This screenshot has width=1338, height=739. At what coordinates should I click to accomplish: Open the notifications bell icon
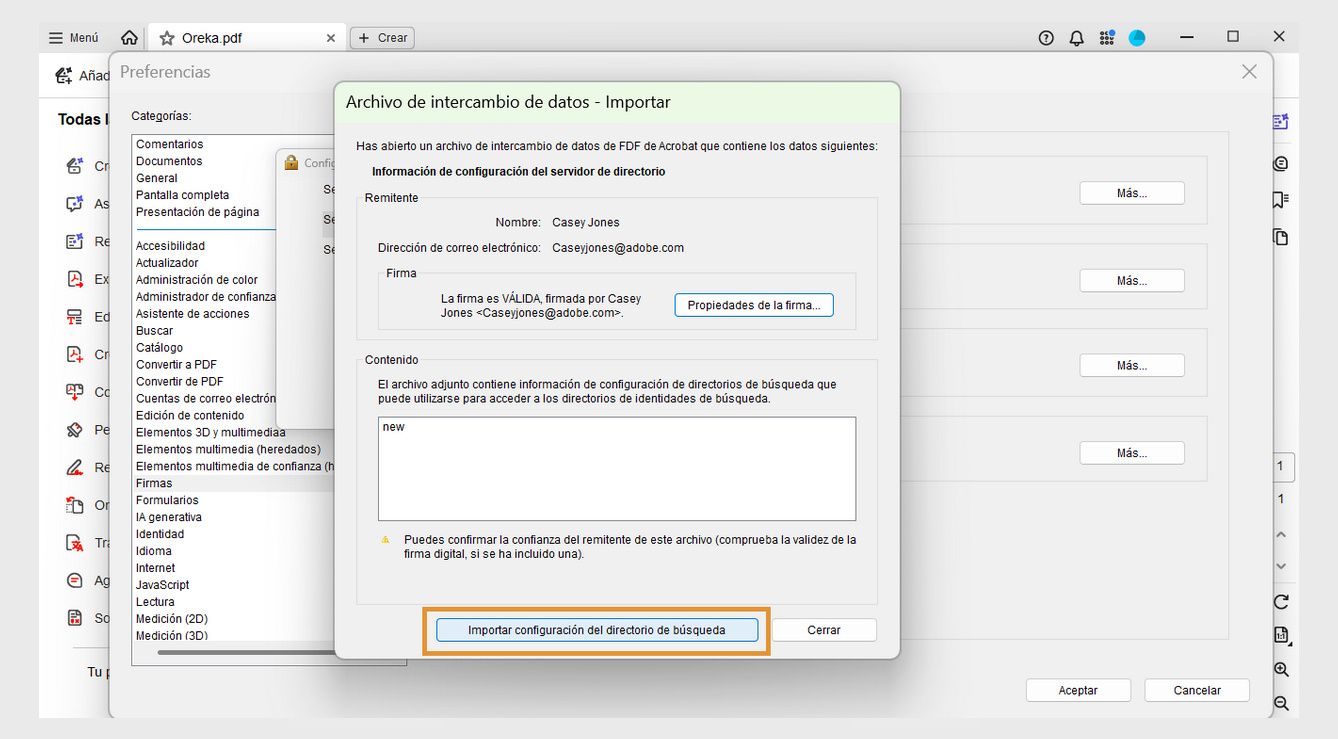click(x=1076, y=37)
